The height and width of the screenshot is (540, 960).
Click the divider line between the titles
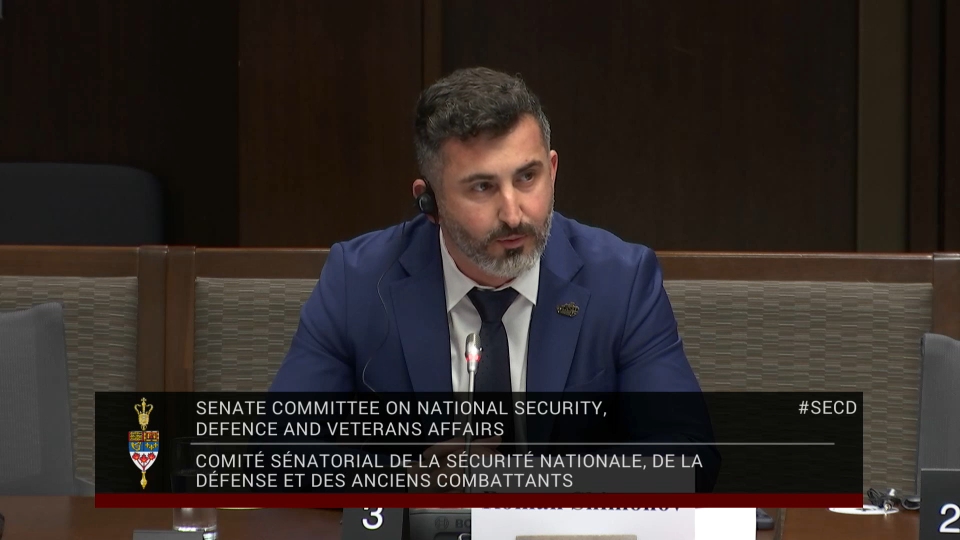[512, 443]
